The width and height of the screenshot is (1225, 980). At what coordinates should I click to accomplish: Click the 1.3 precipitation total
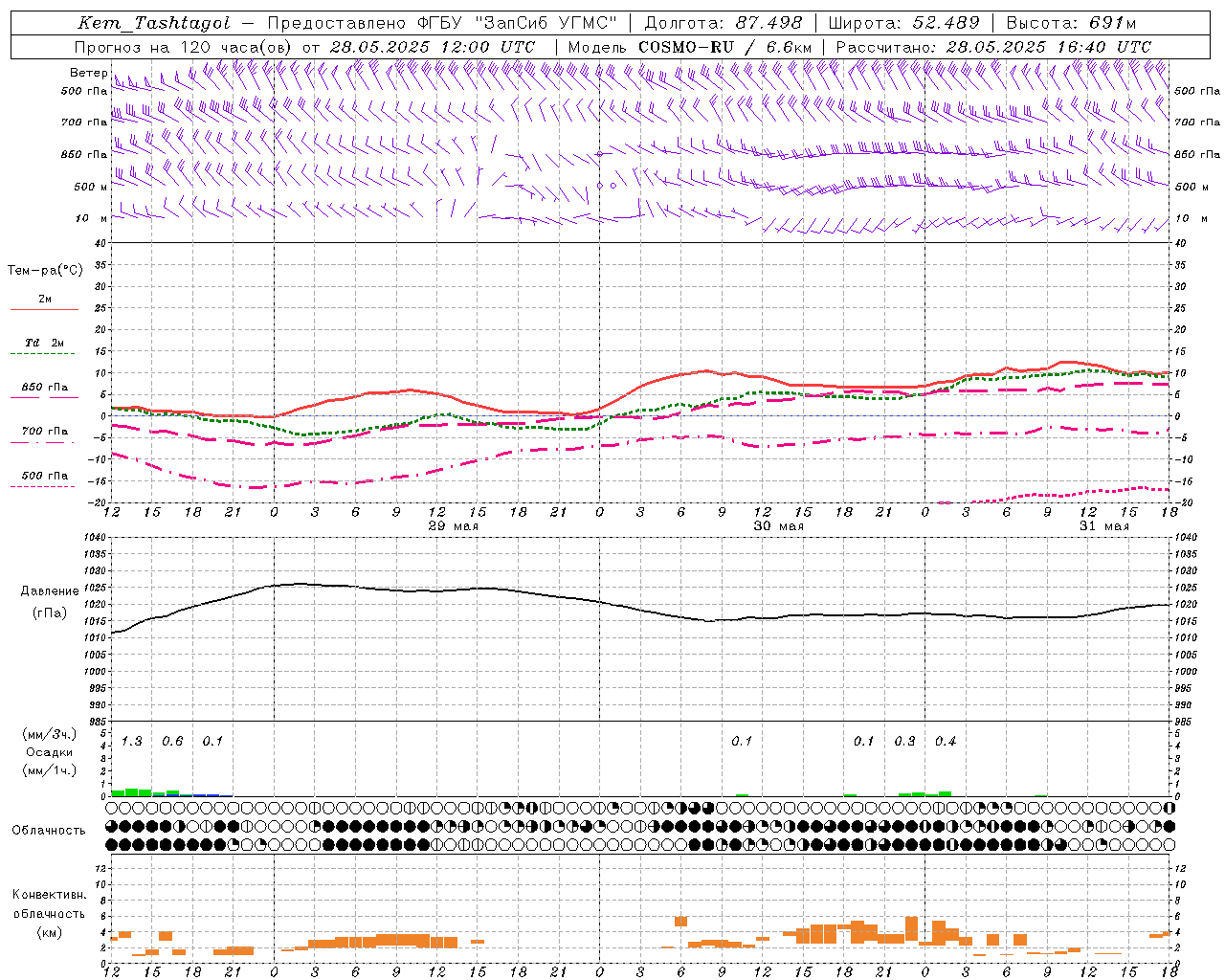pos(132,742)
